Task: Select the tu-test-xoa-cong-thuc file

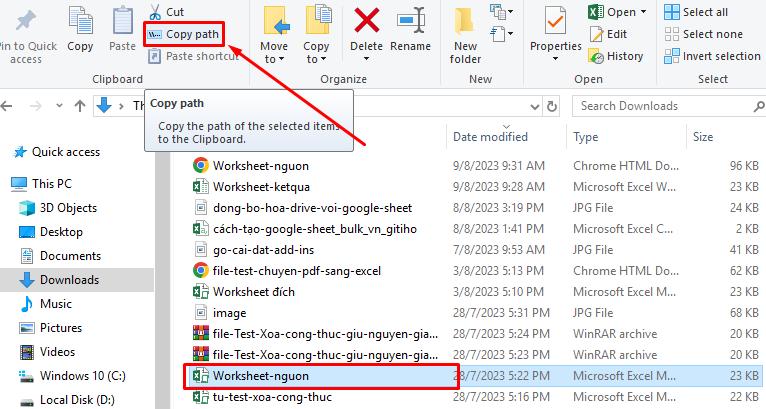Action: tap(475, 397)
